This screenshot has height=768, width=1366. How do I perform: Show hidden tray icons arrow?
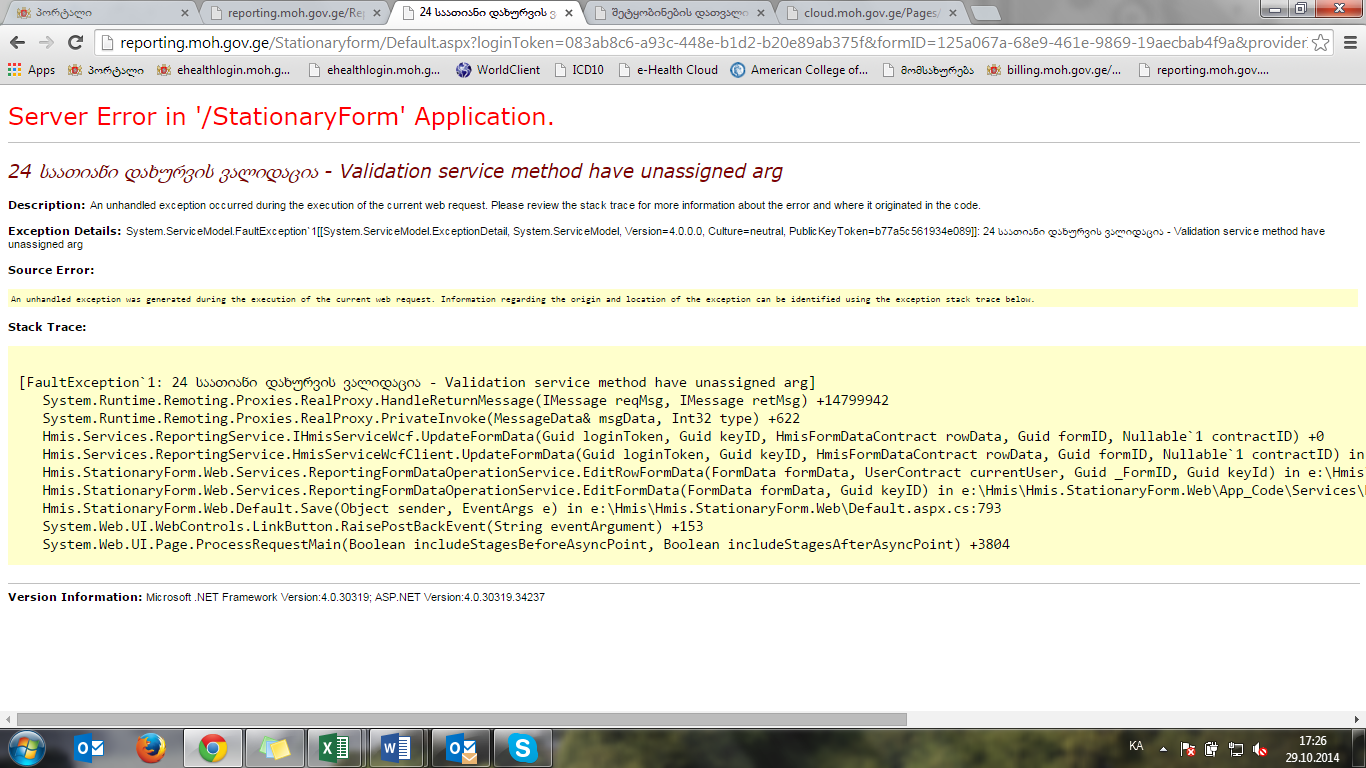pos(1162,748)
